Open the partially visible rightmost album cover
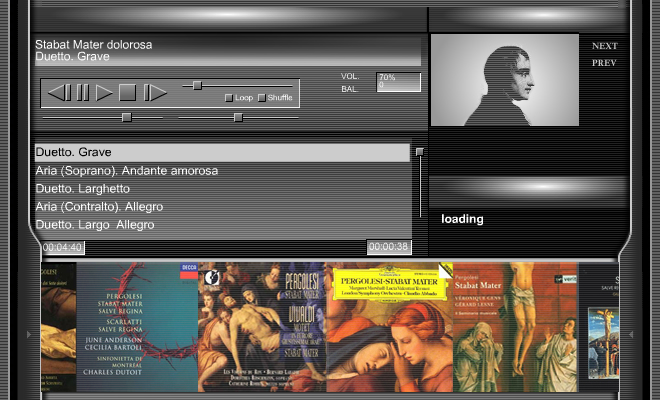The height and width of the screenshot is (400, 660). tap(599, 327)
